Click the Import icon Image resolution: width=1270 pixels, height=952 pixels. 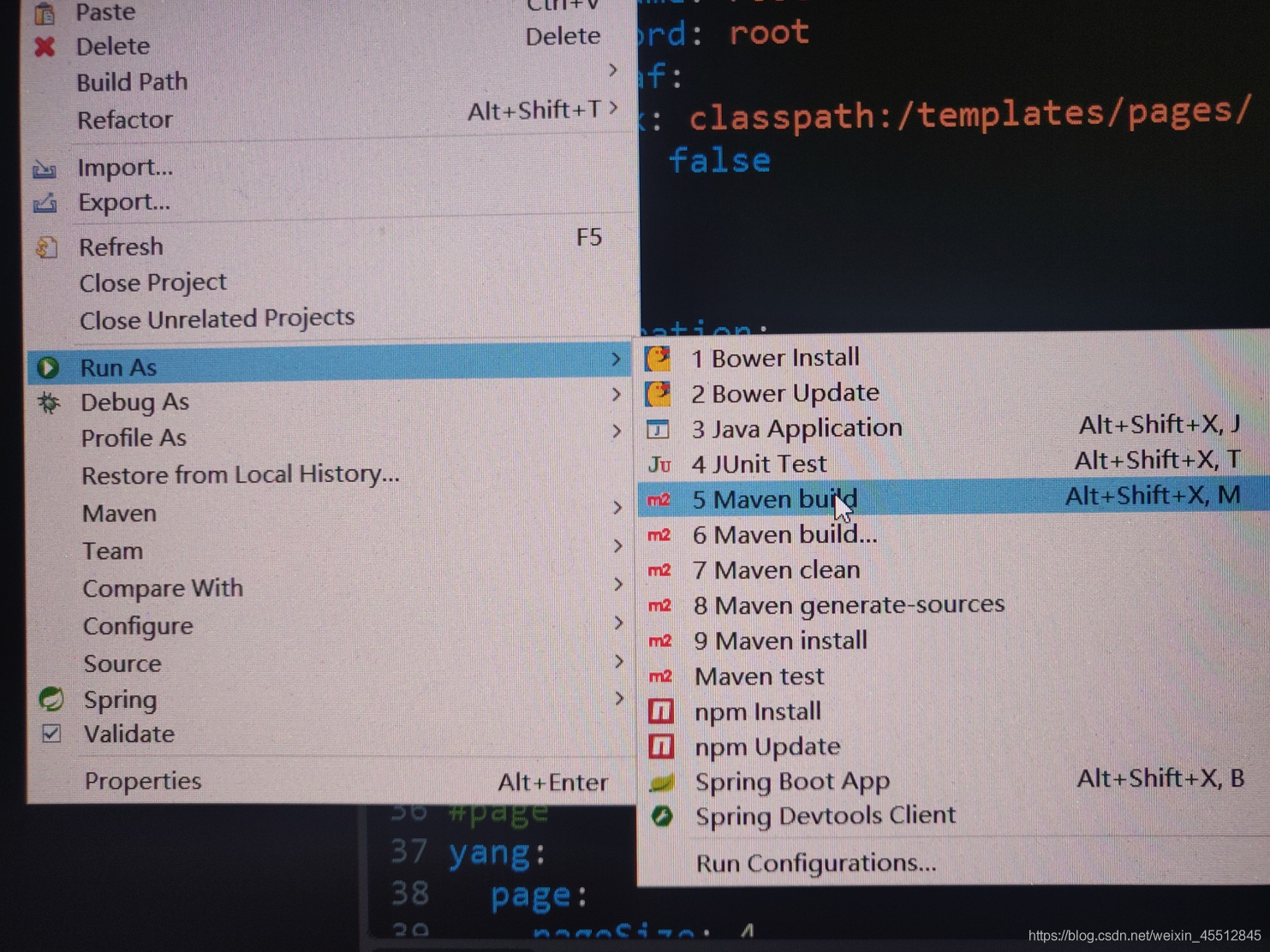pyautogui.click(x=45, y=169)
